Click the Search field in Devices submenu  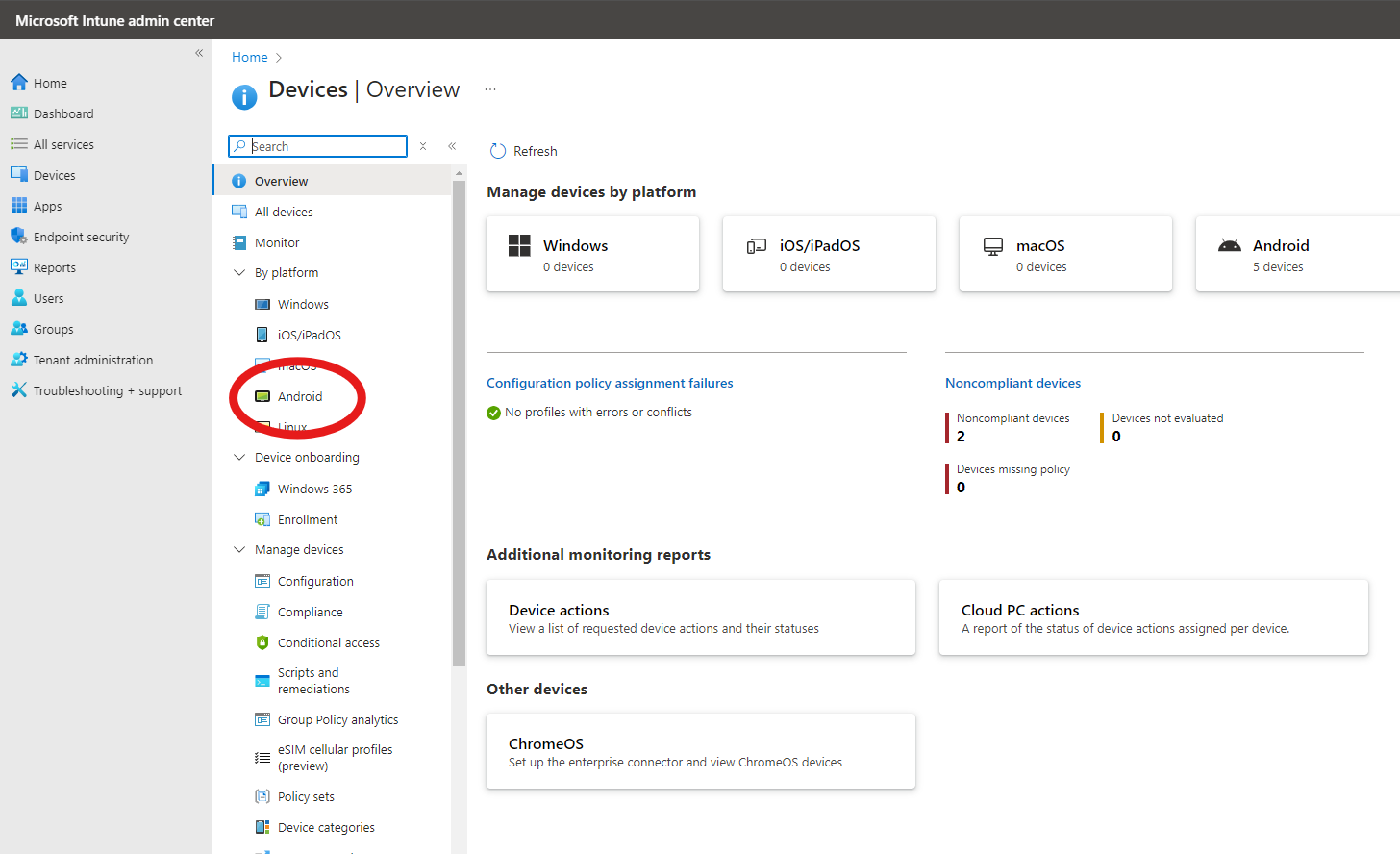[318, 146]
